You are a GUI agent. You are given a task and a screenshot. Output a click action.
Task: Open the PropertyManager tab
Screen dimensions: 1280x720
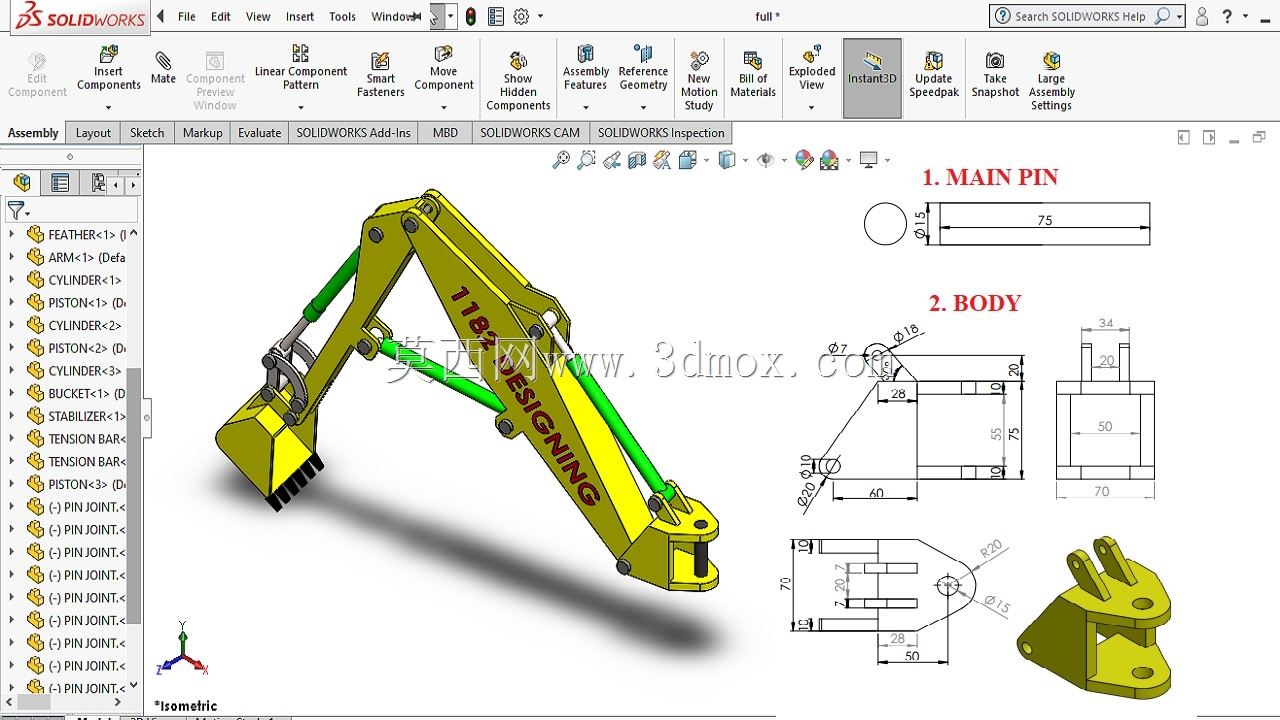[60, 183]
